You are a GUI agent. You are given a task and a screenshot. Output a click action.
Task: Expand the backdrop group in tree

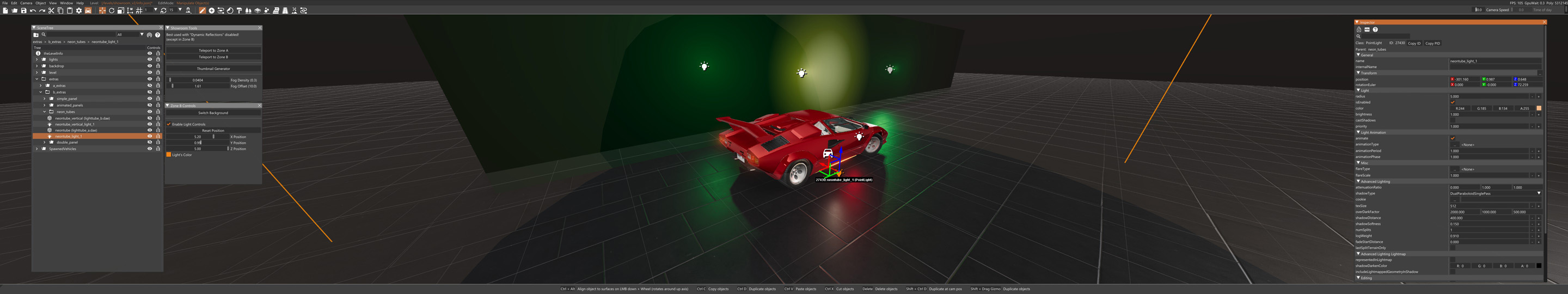click(37, 66)
